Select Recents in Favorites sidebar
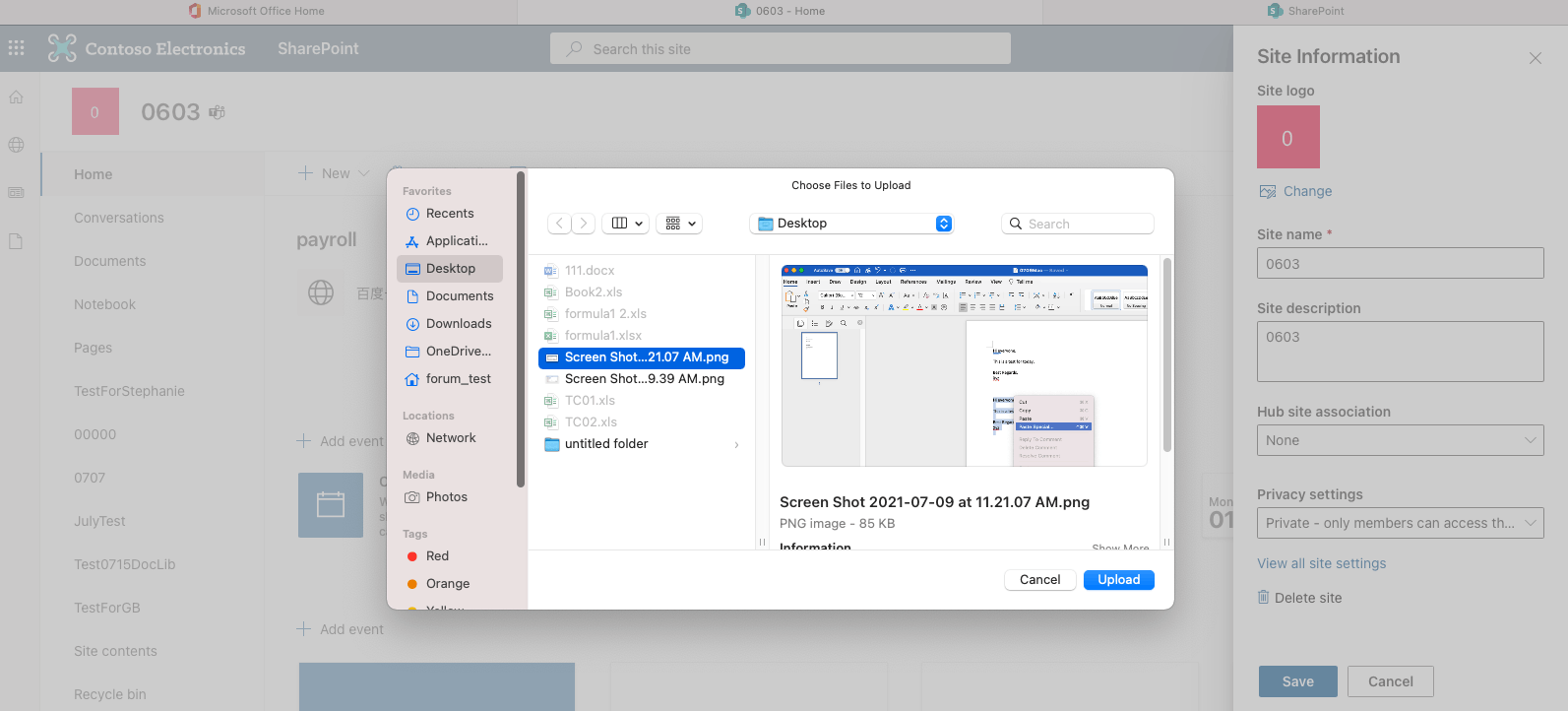 pyautogui.click(x=450, y=214)
